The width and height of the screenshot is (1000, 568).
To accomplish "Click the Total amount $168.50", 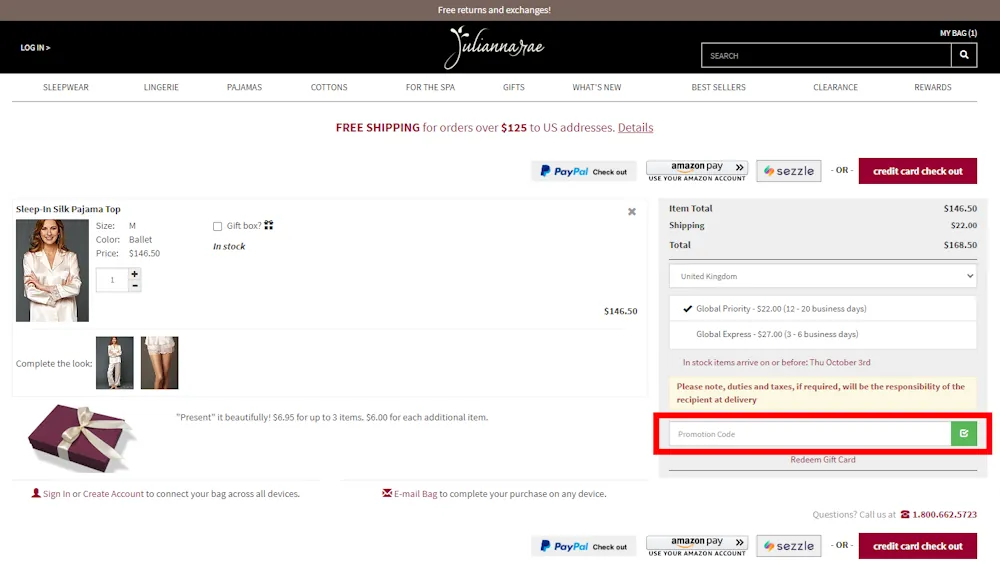I will [x=960, y=245].
